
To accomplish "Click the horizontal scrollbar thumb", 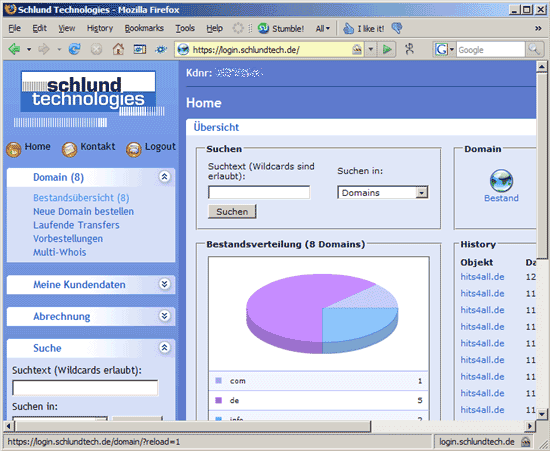I will click(x=193, y=426).
